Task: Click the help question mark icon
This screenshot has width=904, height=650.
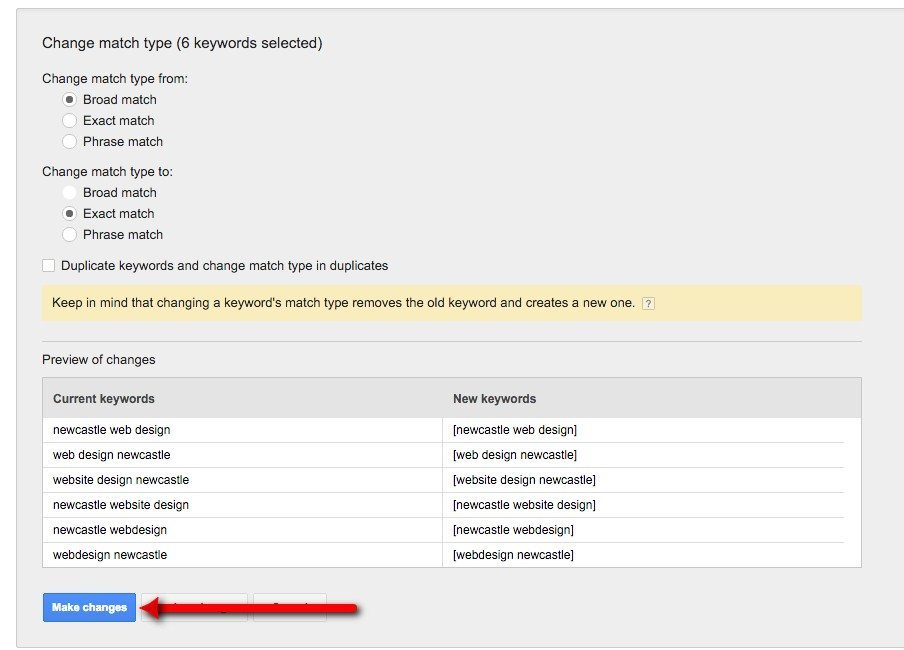Action: (648, 302)
